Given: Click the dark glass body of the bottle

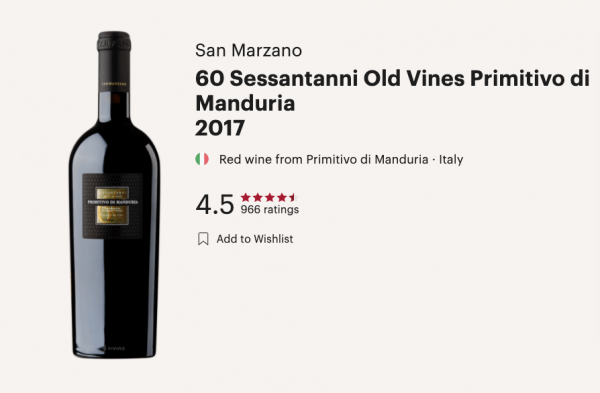Looking at the screenshot, I should point(114,291).
